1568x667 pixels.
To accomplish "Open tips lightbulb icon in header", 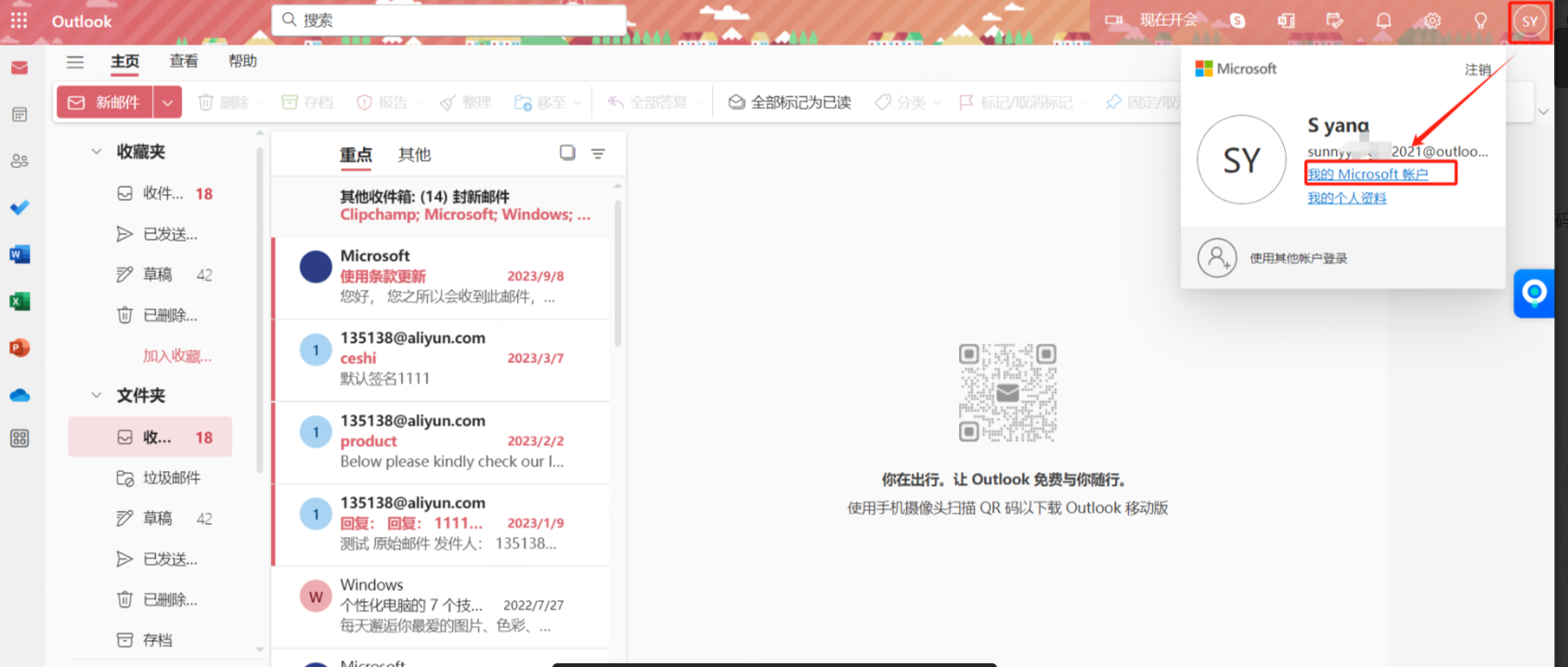I will pyautogui.click(x=1481, y=20).
